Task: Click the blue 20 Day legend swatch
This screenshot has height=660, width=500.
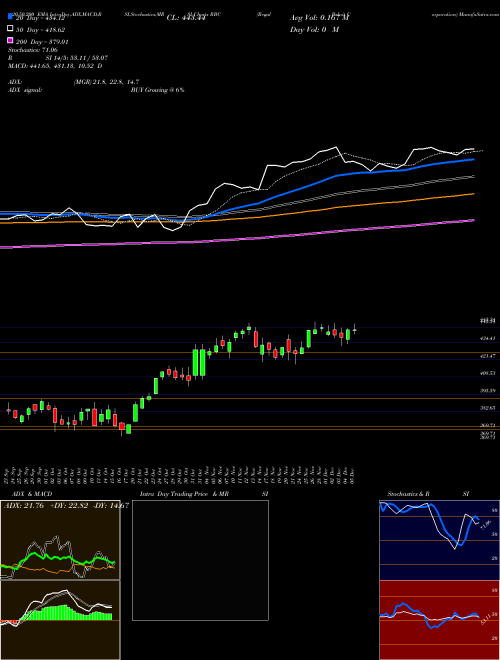Action: point(10,18)
